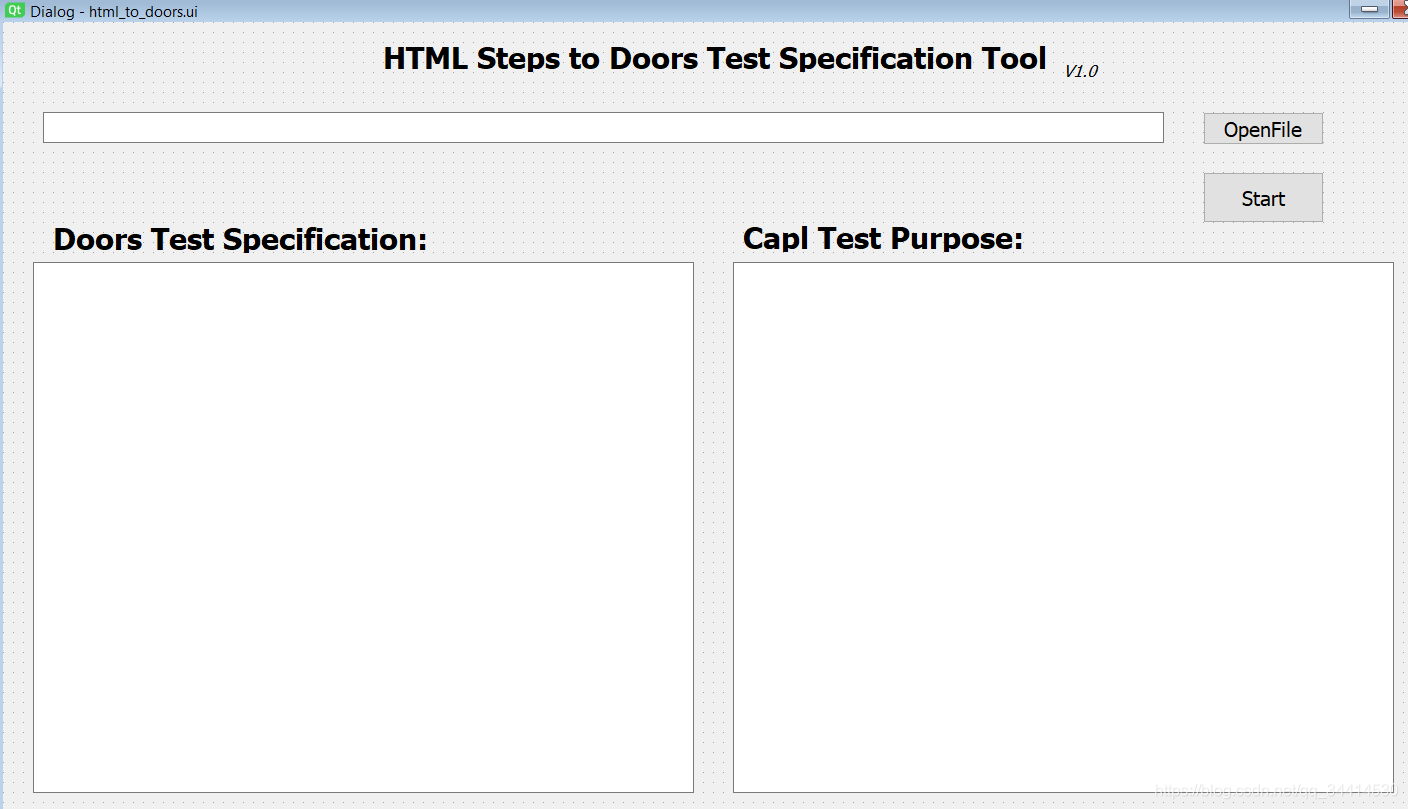Click inside the Capl Test Purpose text box
Viewport: 1408px width, 809px height.
(x=1063, y=527)
